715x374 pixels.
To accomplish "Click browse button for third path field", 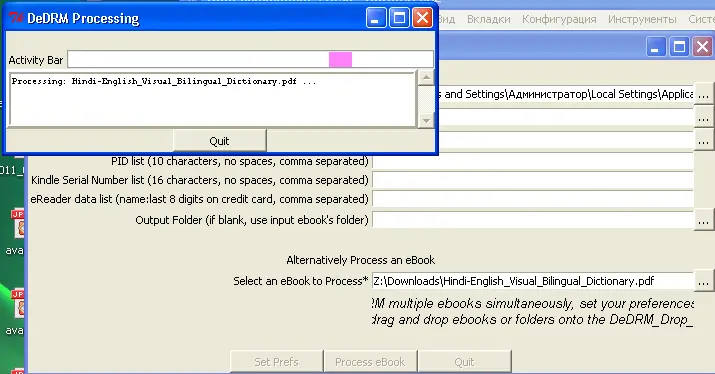I will [704, 141].
